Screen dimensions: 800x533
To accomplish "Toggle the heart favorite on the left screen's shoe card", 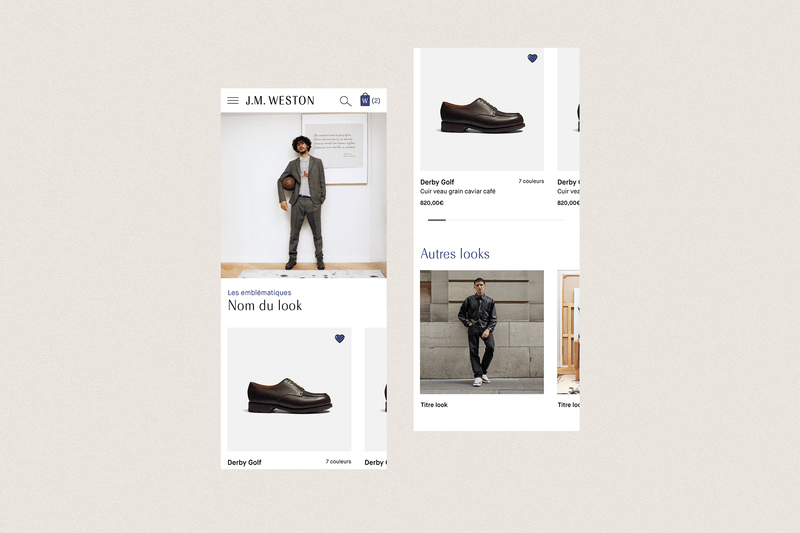I will coord(339,339).
